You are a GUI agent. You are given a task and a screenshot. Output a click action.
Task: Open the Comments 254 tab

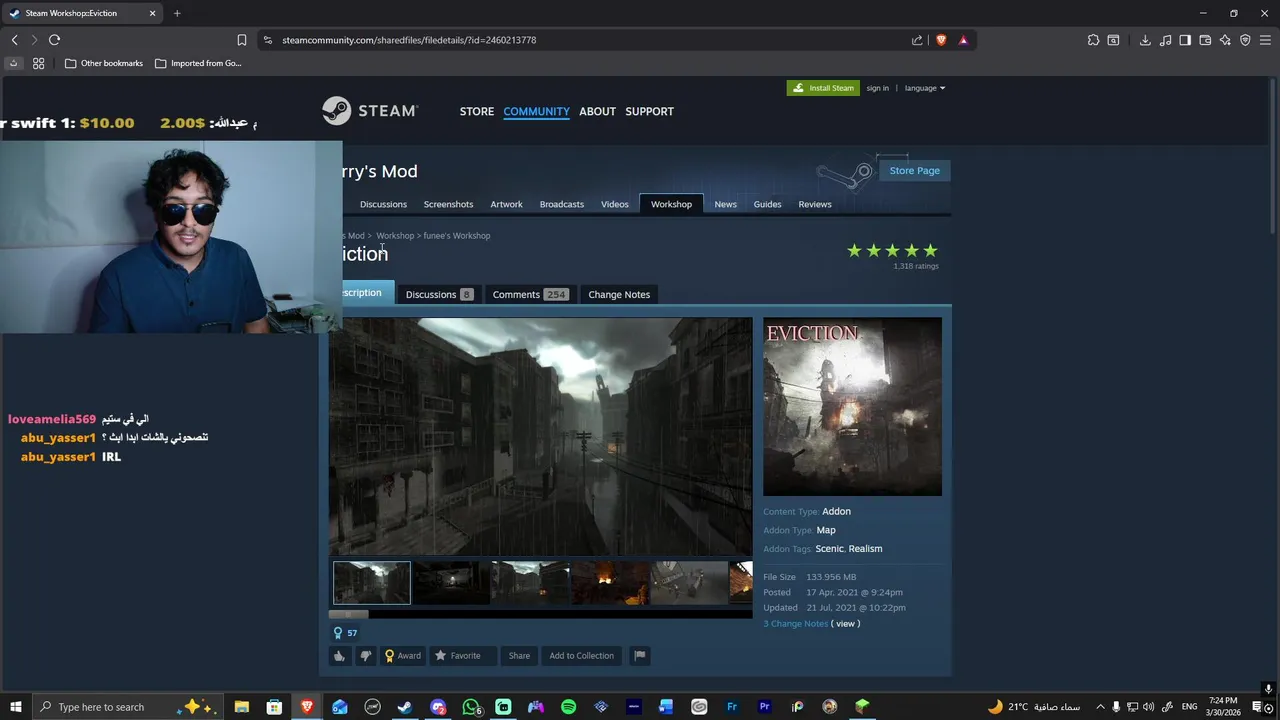click(530, 294)
